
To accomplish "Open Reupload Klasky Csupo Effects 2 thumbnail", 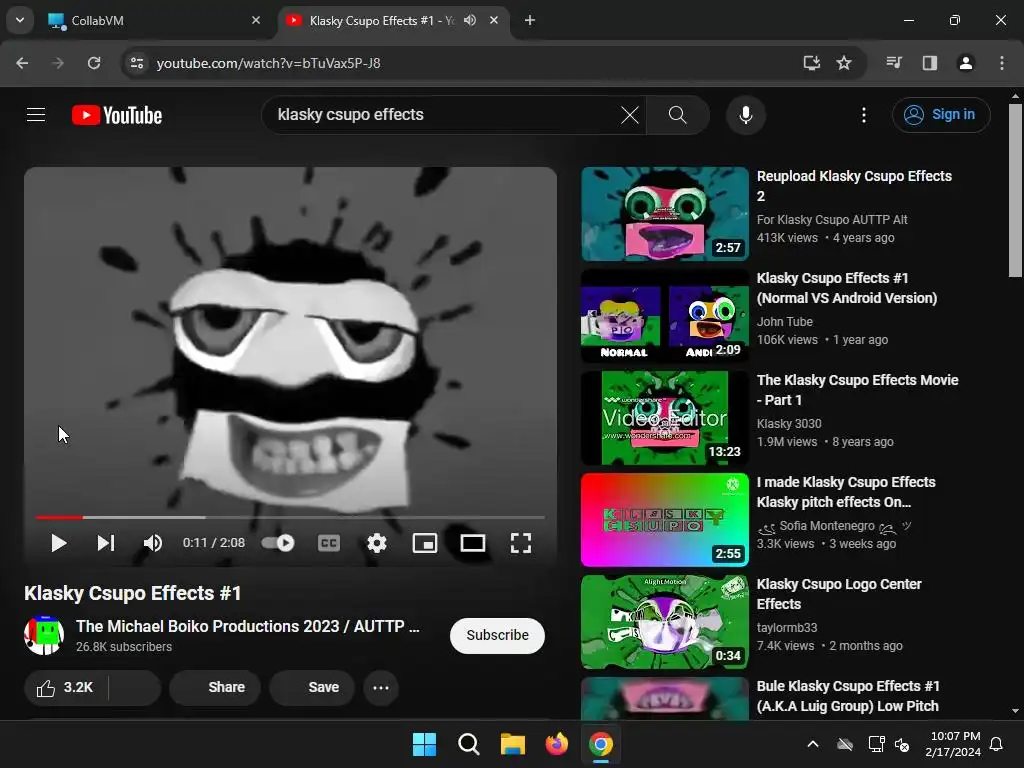I will point(665,214).
